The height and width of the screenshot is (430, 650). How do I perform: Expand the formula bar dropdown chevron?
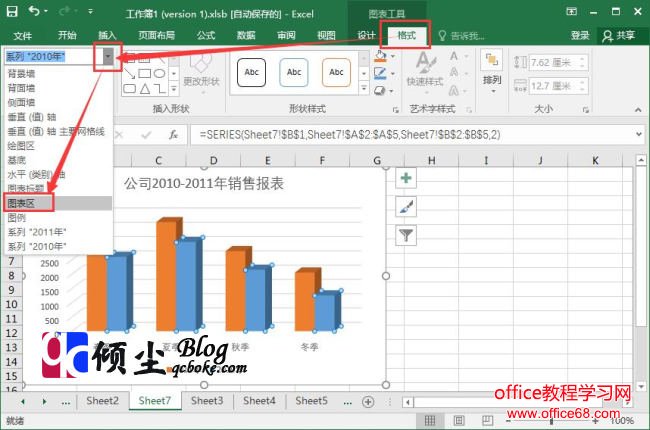(x=639, y=134)
